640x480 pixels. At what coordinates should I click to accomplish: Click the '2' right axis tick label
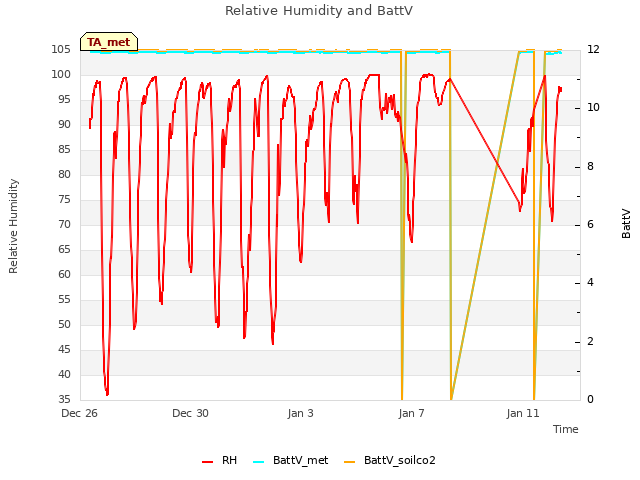tap(590, 341)
